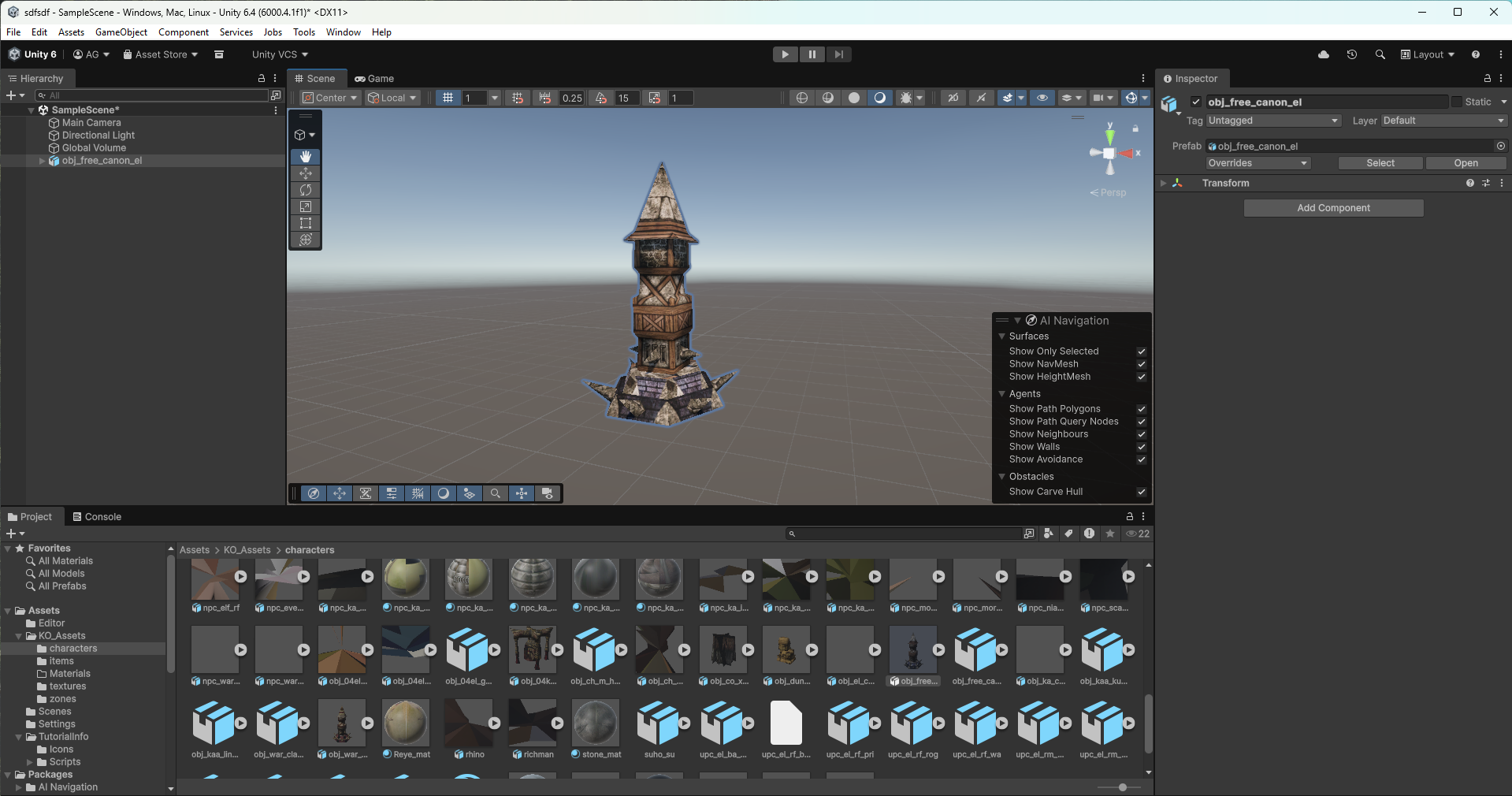Open the GameObject menu
The width and height of the screenshot is (1512, 796).
pos(121,32)
